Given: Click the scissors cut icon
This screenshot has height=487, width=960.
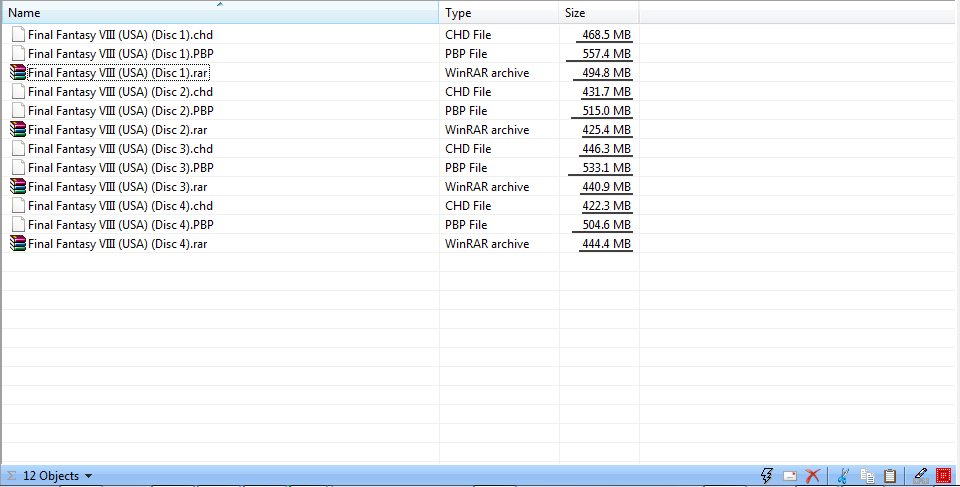Looking at the screenshot, I should point(844,476).
